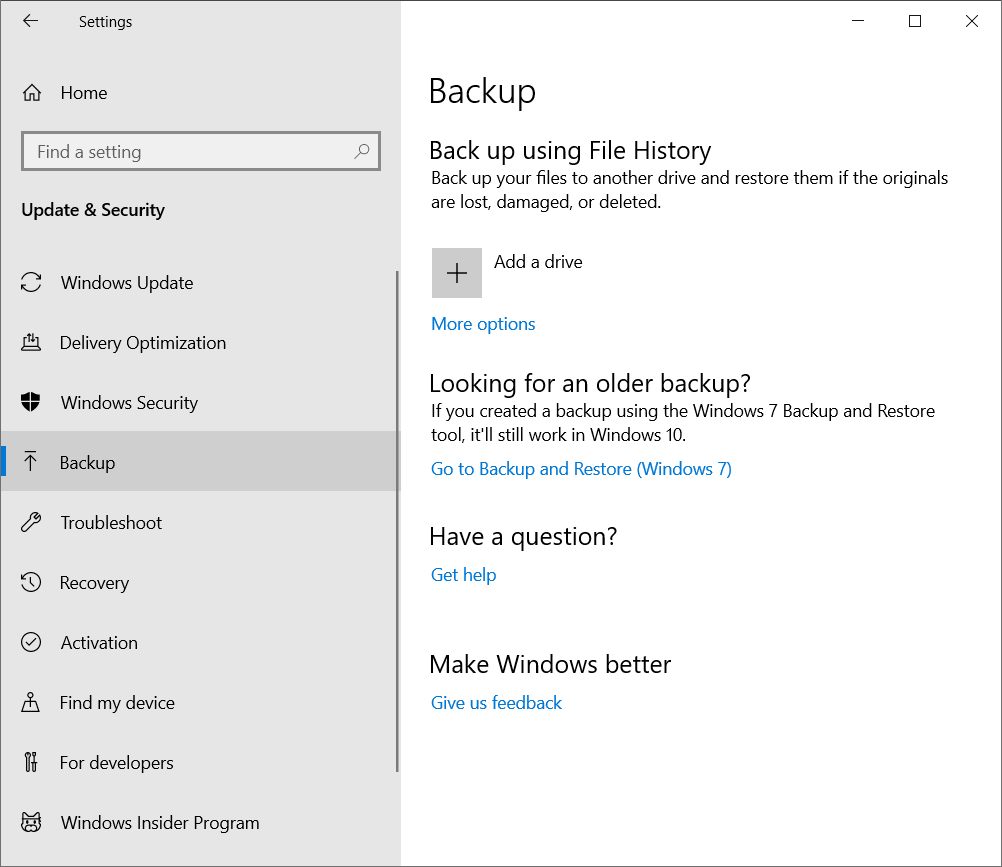Focus the Find a setting search box

[201, 151]
